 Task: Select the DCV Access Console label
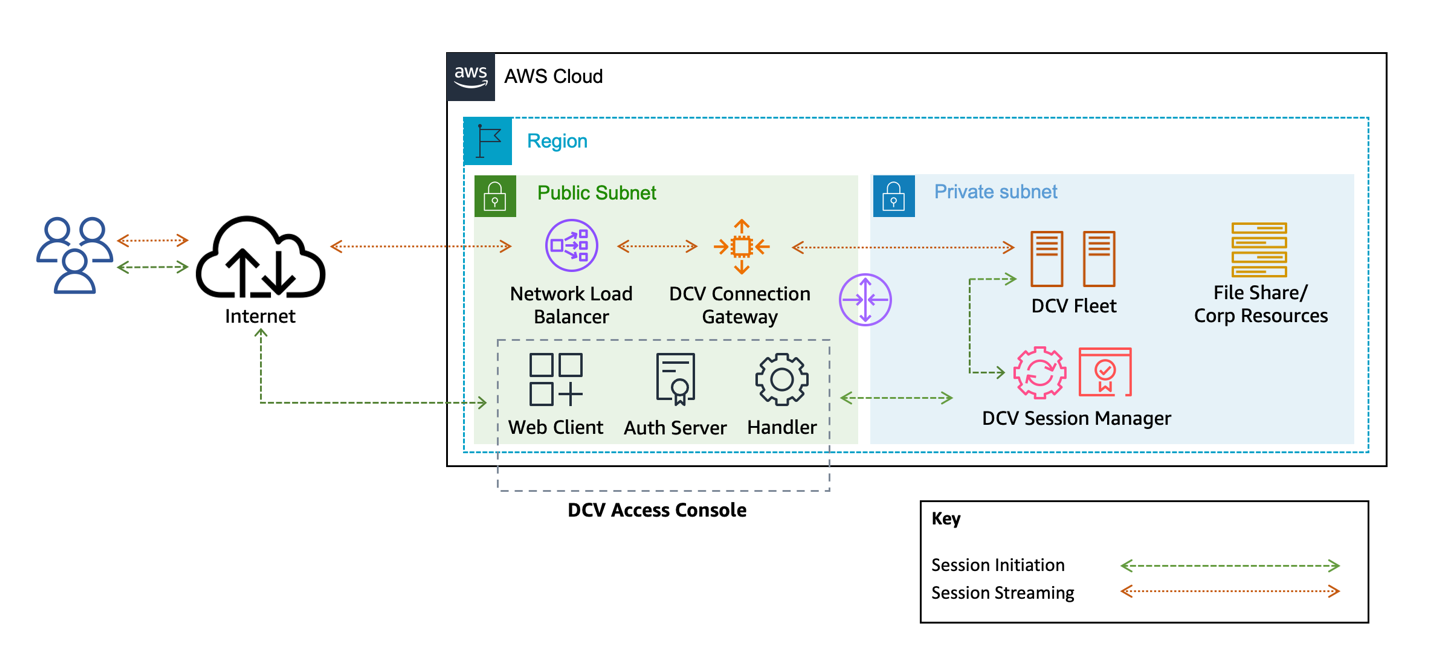click(x=657, y=510)
